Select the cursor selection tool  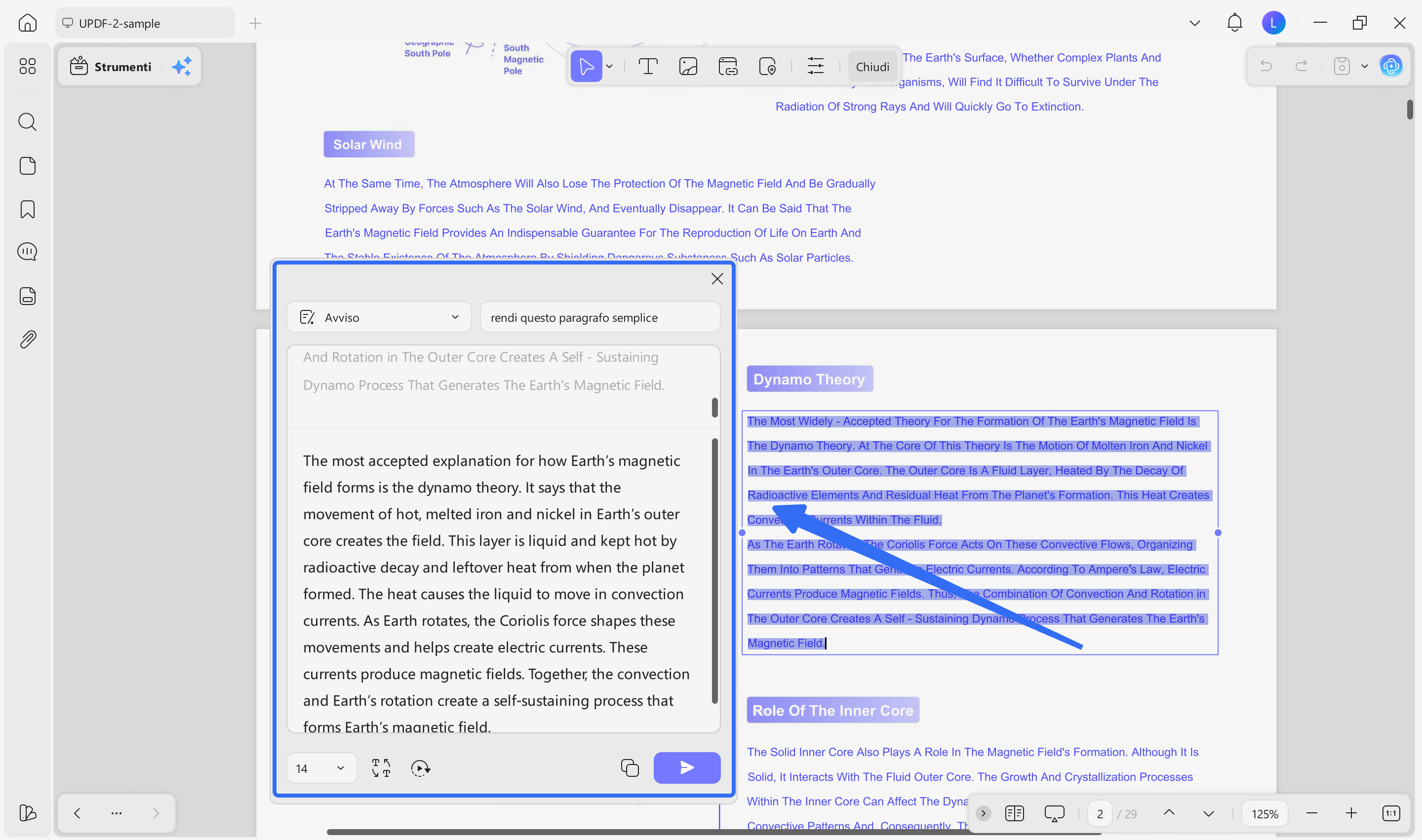tap(586, 66)
